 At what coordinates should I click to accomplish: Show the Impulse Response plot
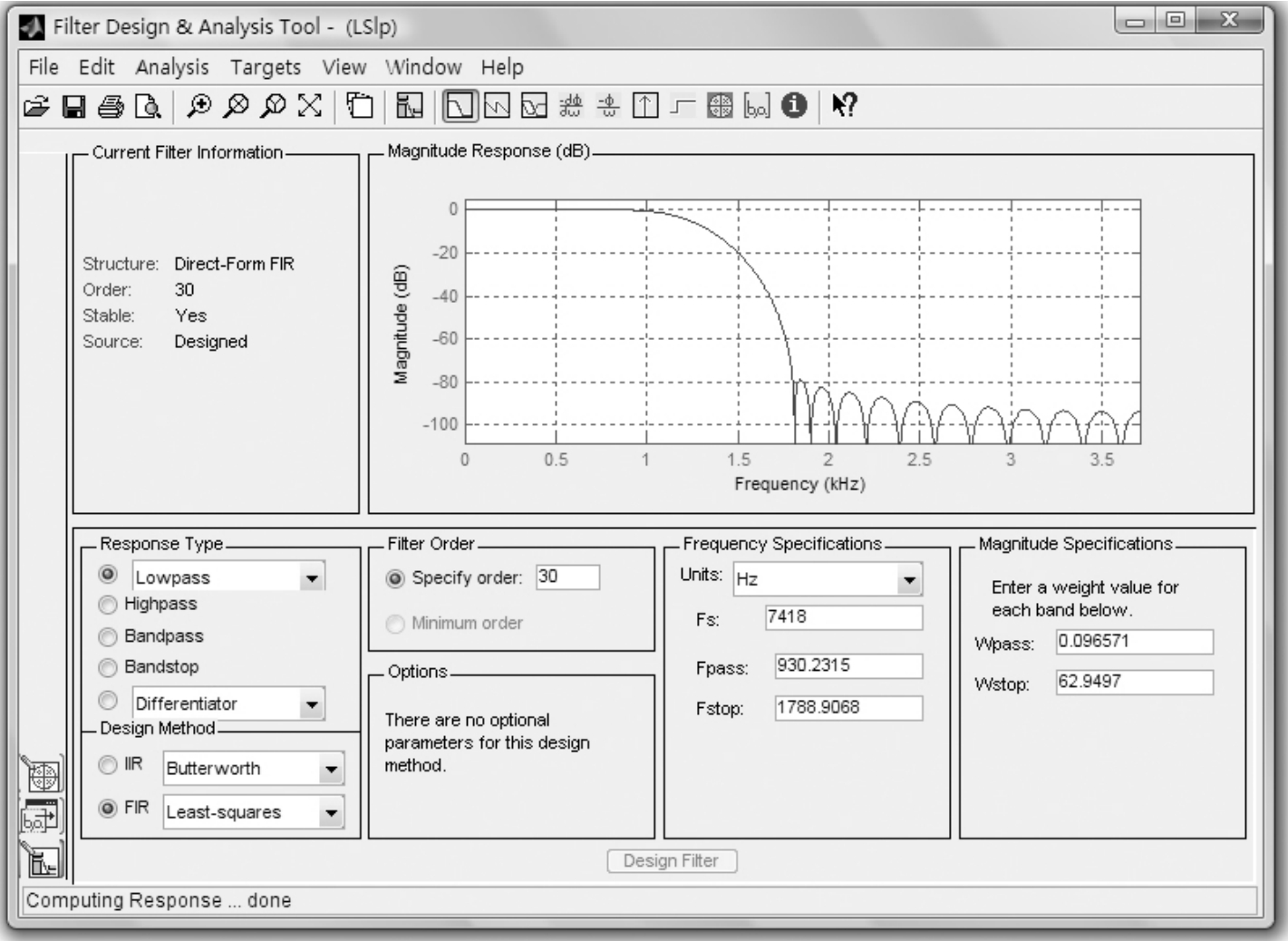tap(644, 107)
